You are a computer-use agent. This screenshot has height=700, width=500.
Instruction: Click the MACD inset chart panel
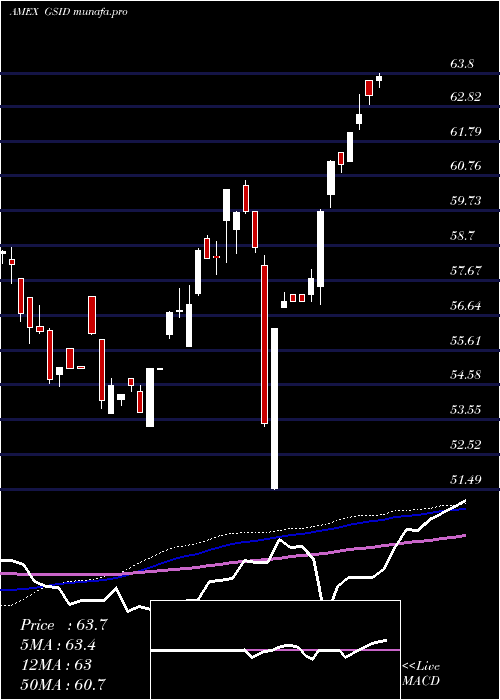[275, 650]
